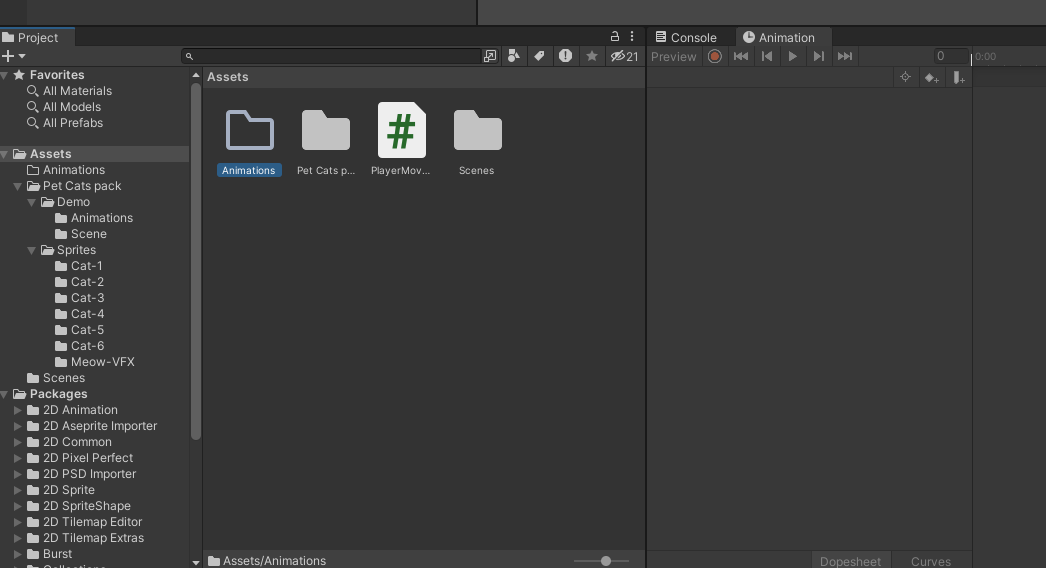The height and width of the screenshot is (568, 1046).
Task: Expand the 2D Animation package
Action: click(x=18, y=410)
